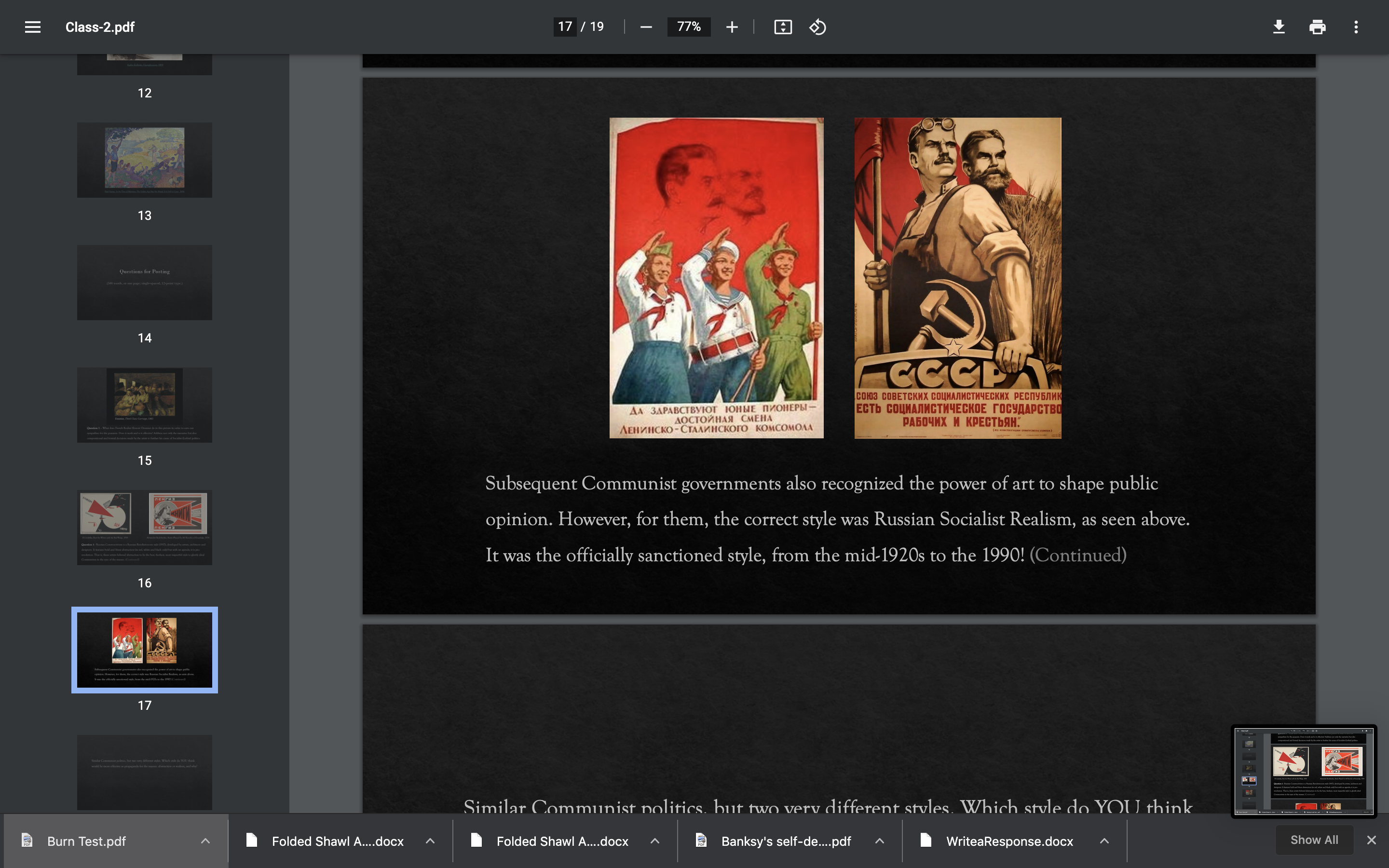
Task: Click the picture-in-picture preview thumbnail
Action: tap(1304, 771)
